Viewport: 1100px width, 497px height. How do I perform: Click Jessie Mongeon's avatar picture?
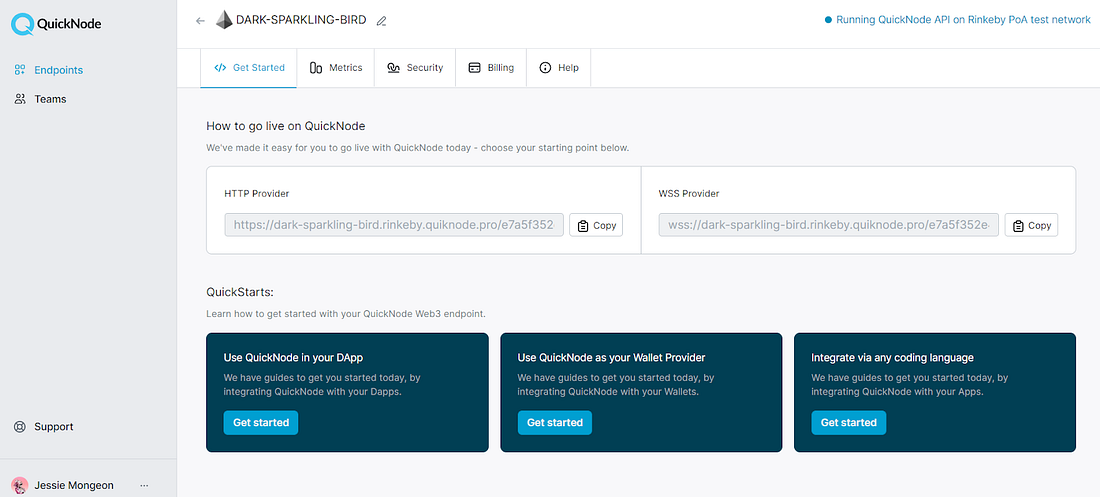[20, 485]
